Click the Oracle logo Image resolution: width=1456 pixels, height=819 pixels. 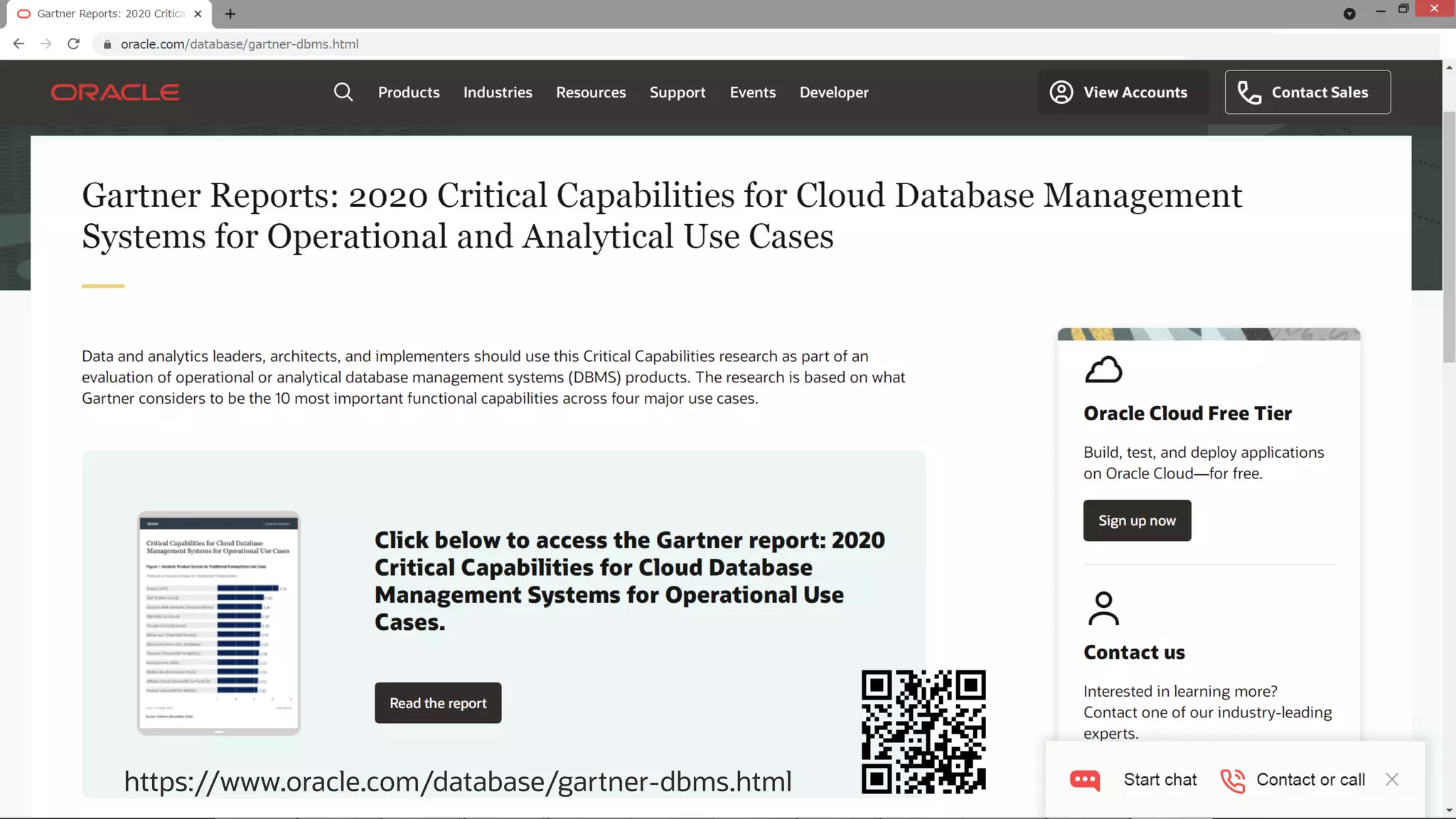pos(115,92)
